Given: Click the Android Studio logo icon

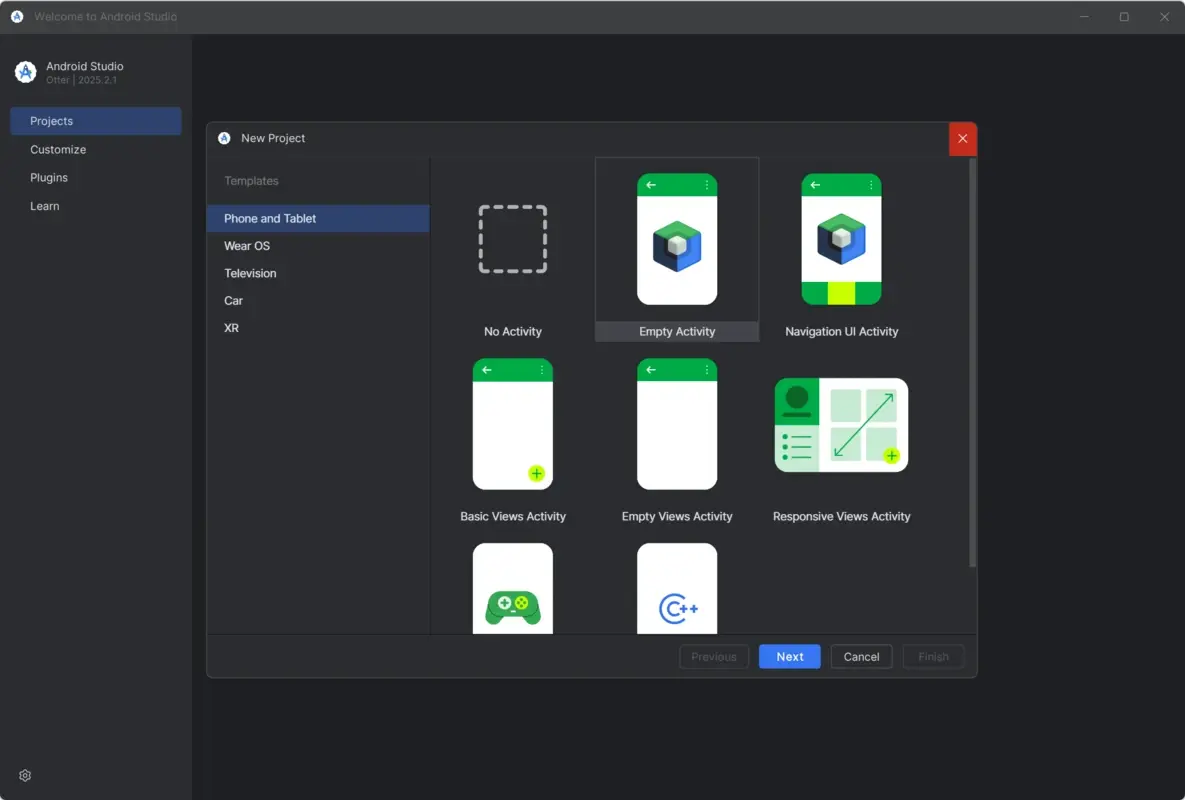Looking at the screenshot, I should point(25,71).
